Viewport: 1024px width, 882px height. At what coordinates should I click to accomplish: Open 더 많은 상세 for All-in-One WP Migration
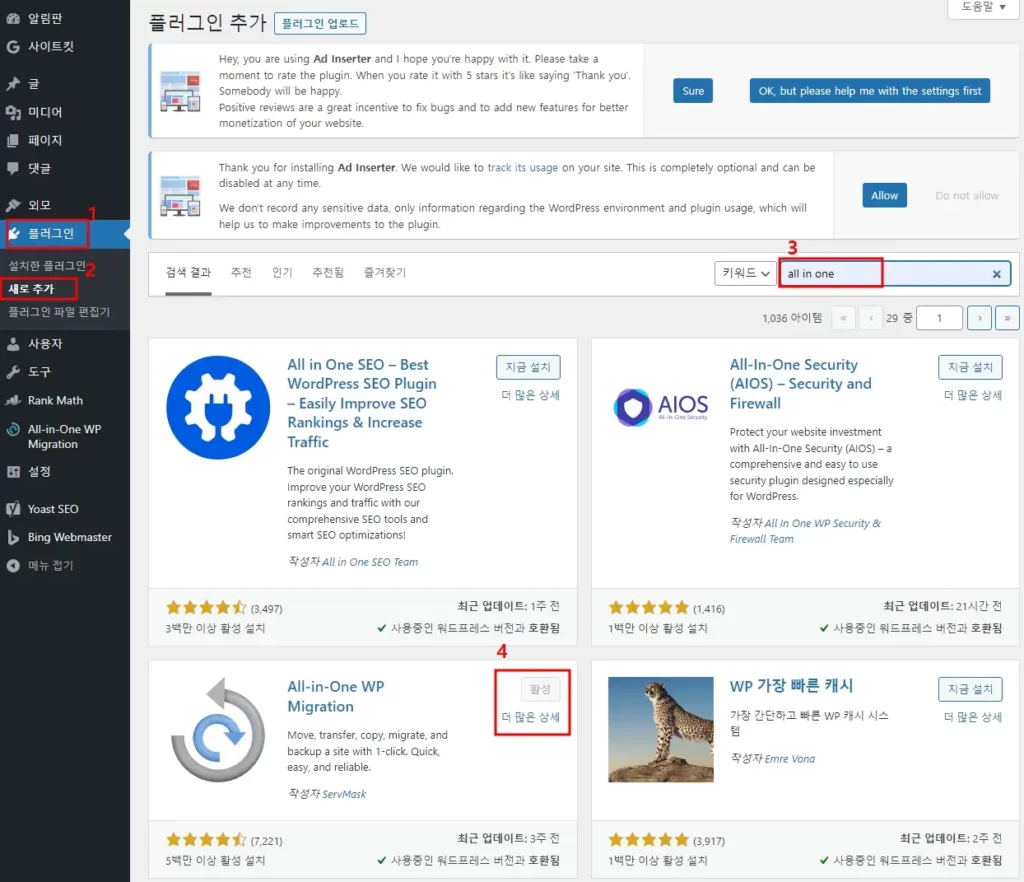(530, 717)
